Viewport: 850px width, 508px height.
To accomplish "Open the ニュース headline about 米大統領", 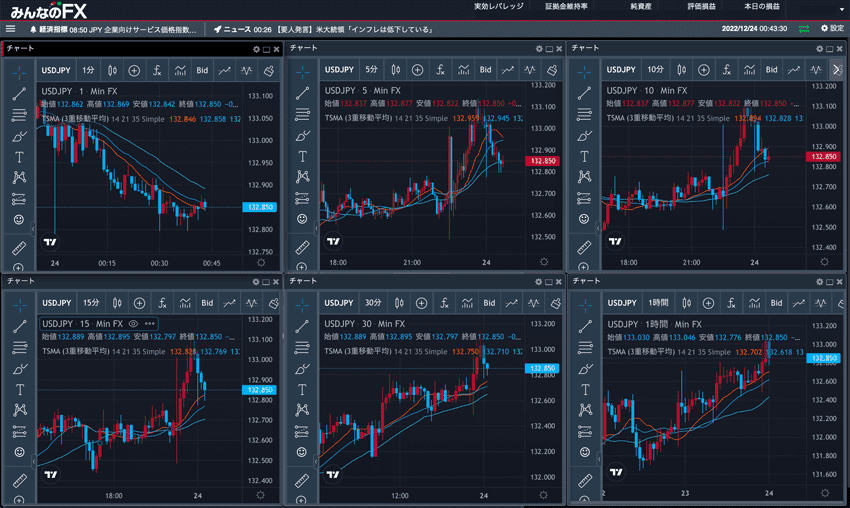I will [x=324, y=29].
